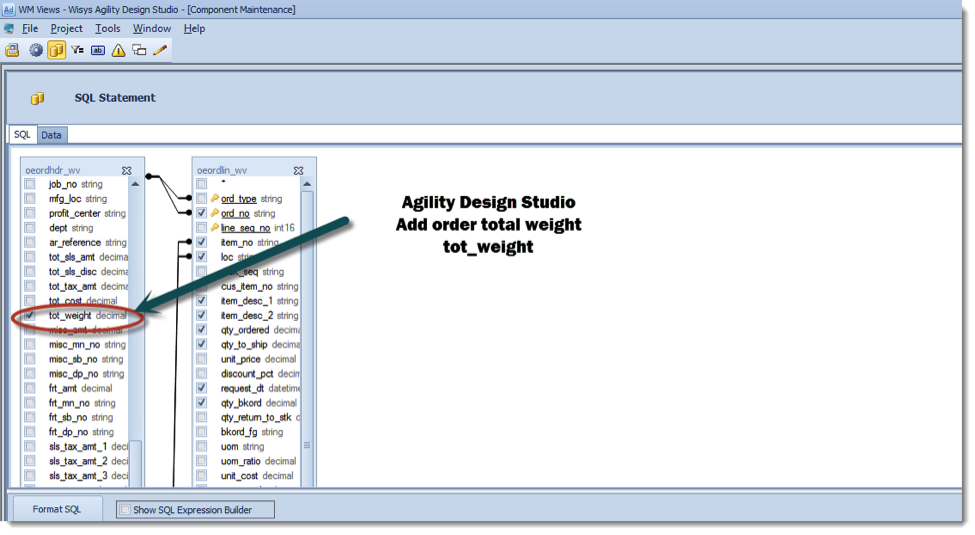Click scroll-up arrow in oeordhdr_wv list
This screenshot has width=975, height=535.
135,184
